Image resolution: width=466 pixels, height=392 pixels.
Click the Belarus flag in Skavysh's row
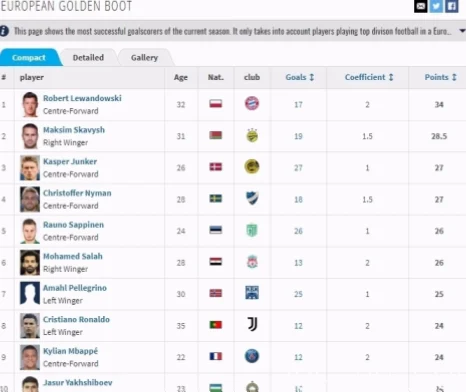(x=216, y=135)
